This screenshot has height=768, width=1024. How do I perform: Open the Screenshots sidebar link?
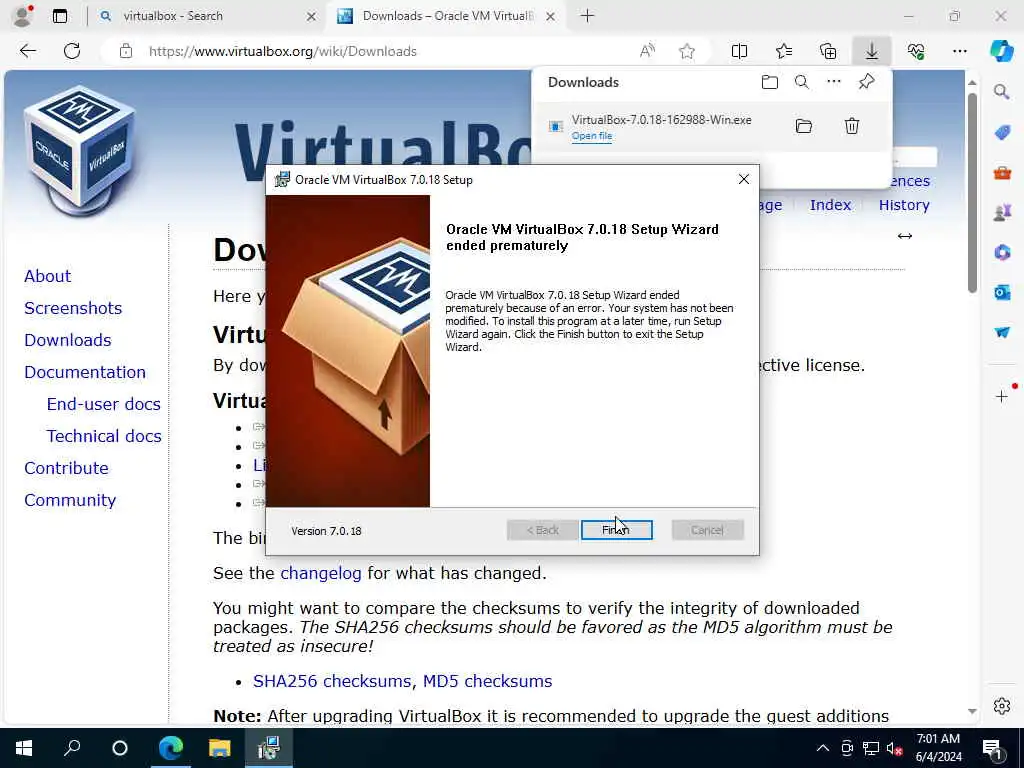click(73, 308)
